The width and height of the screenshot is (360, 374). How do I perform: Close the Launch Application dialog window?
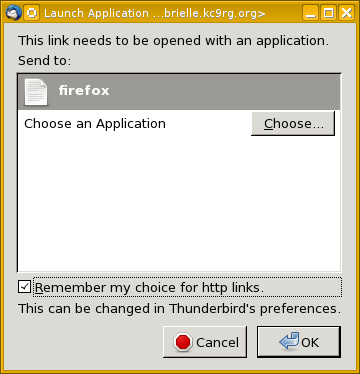[347, 13]
